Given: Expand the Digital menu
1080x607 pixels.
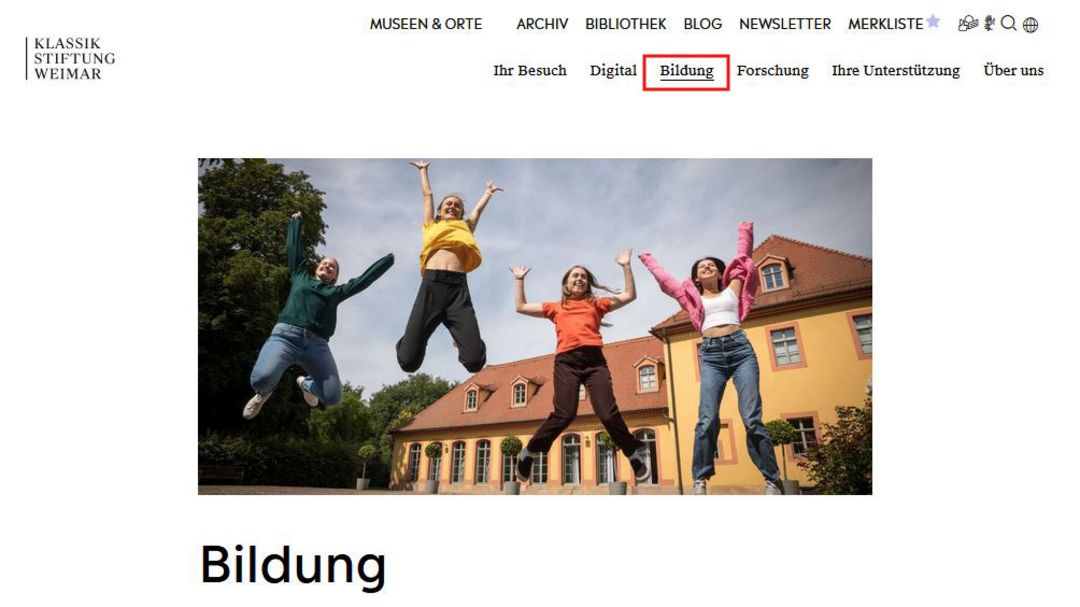Looking at the screenshot, I should [613, 70].
